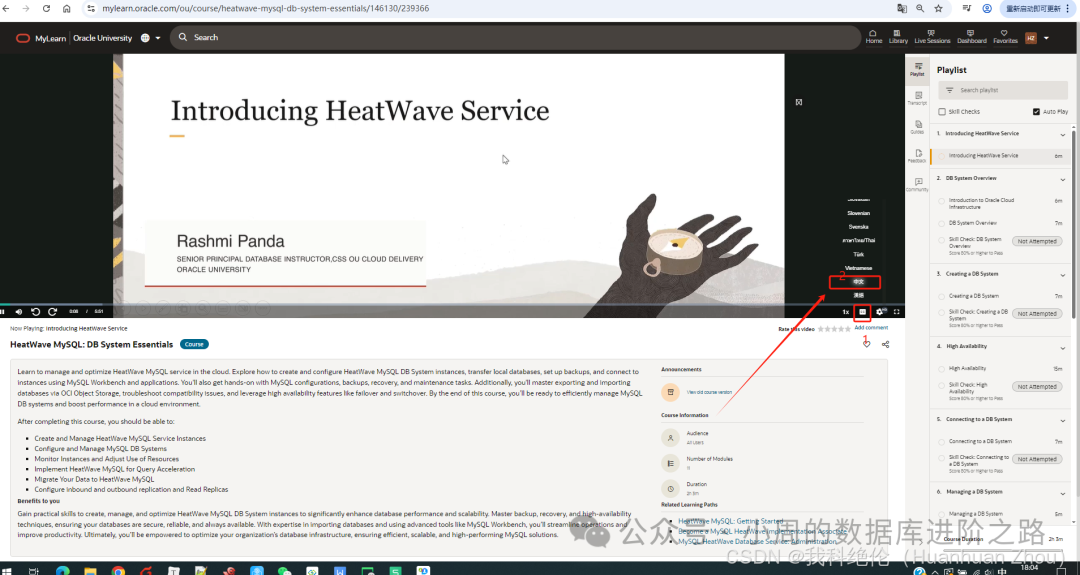This screenshot has height=575, width=1080.
Task: Focus the Search playlist field
Action: pos(1003,90)
